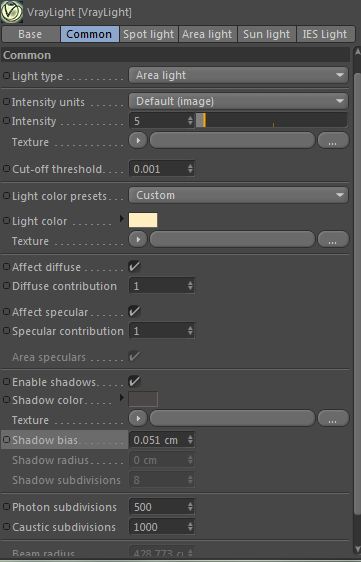361x562 pixels.
Task: Switch to Spot light tab
Action: tap(148, 34)
